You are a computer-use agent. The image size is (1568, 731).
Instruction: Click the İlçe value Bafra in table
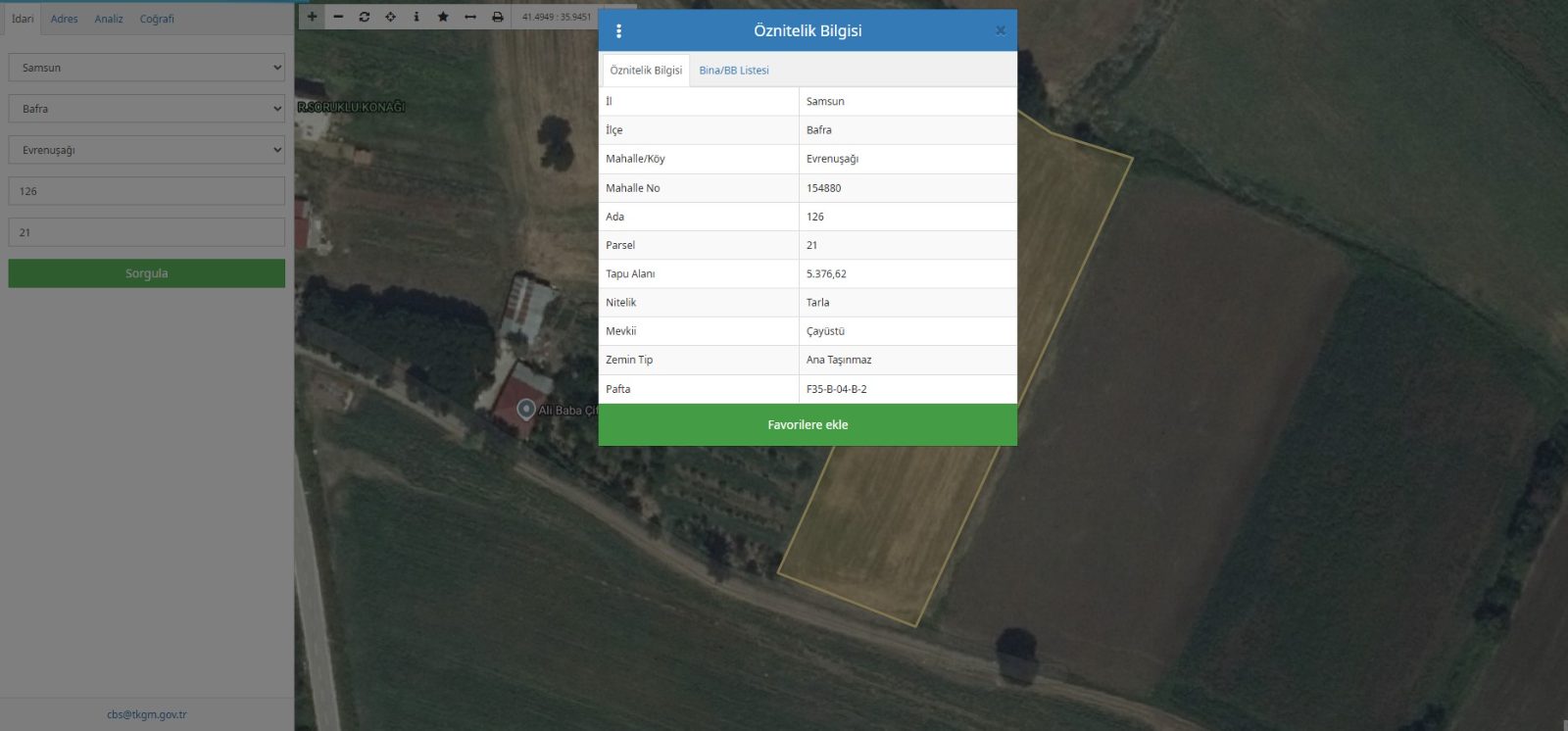point(818,130)
